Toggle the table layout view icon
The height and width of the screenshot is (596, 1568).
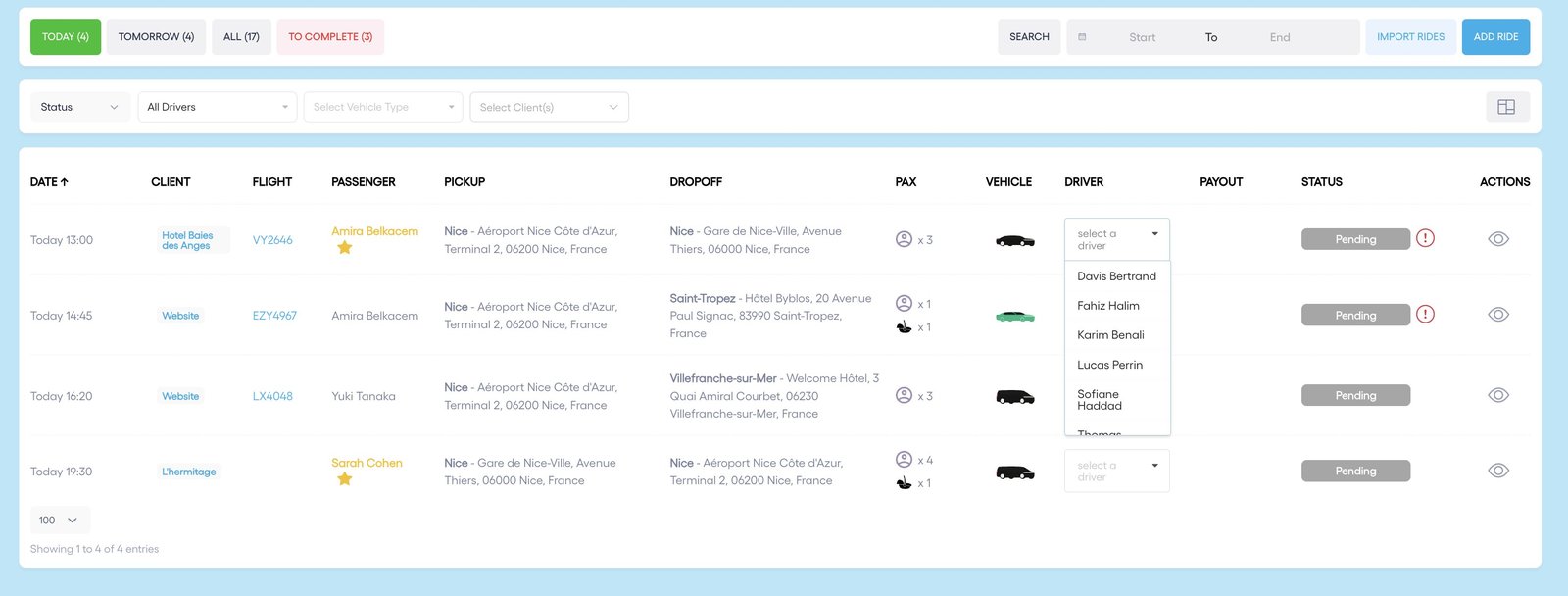click(1507, 107)
